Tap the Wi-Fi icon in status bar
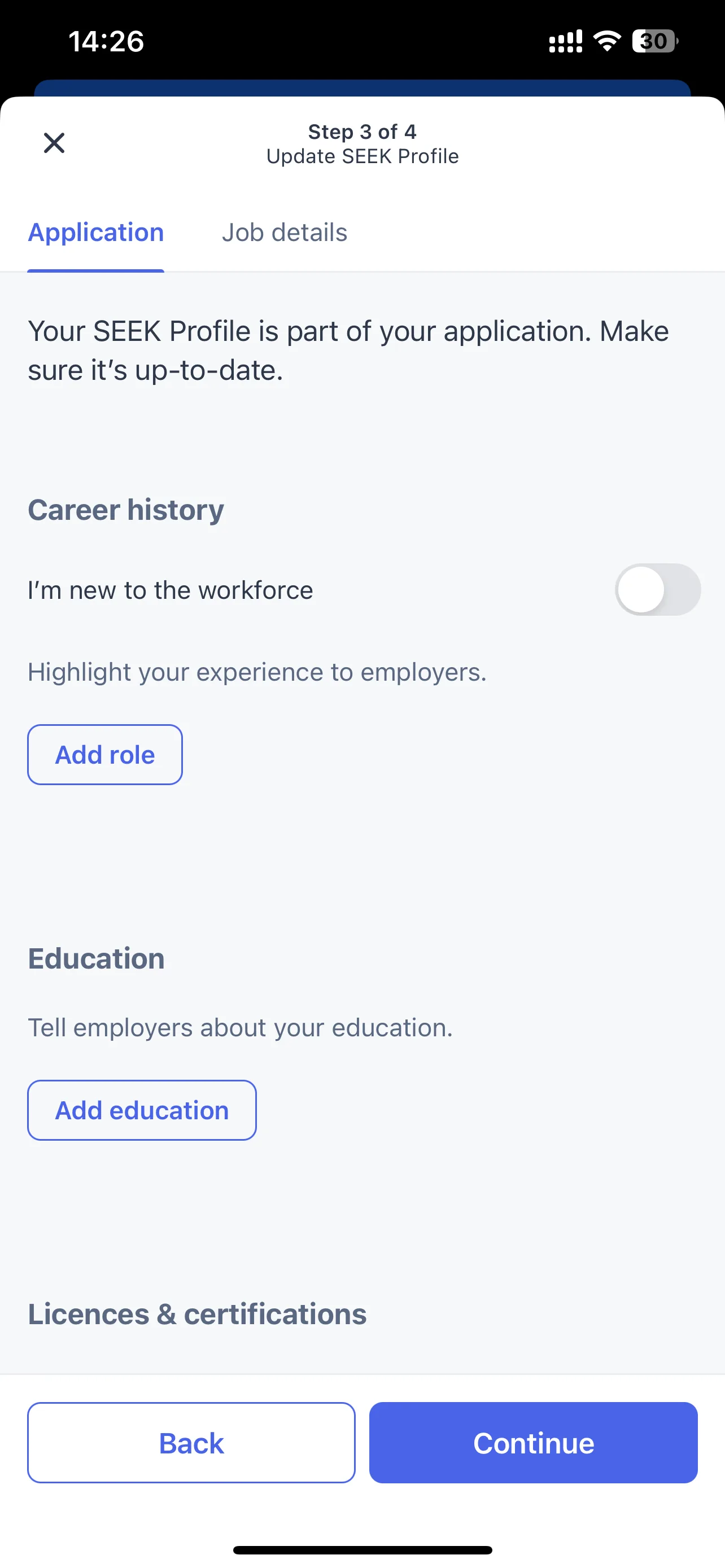The image size is (725, 1568). [607, 41]
